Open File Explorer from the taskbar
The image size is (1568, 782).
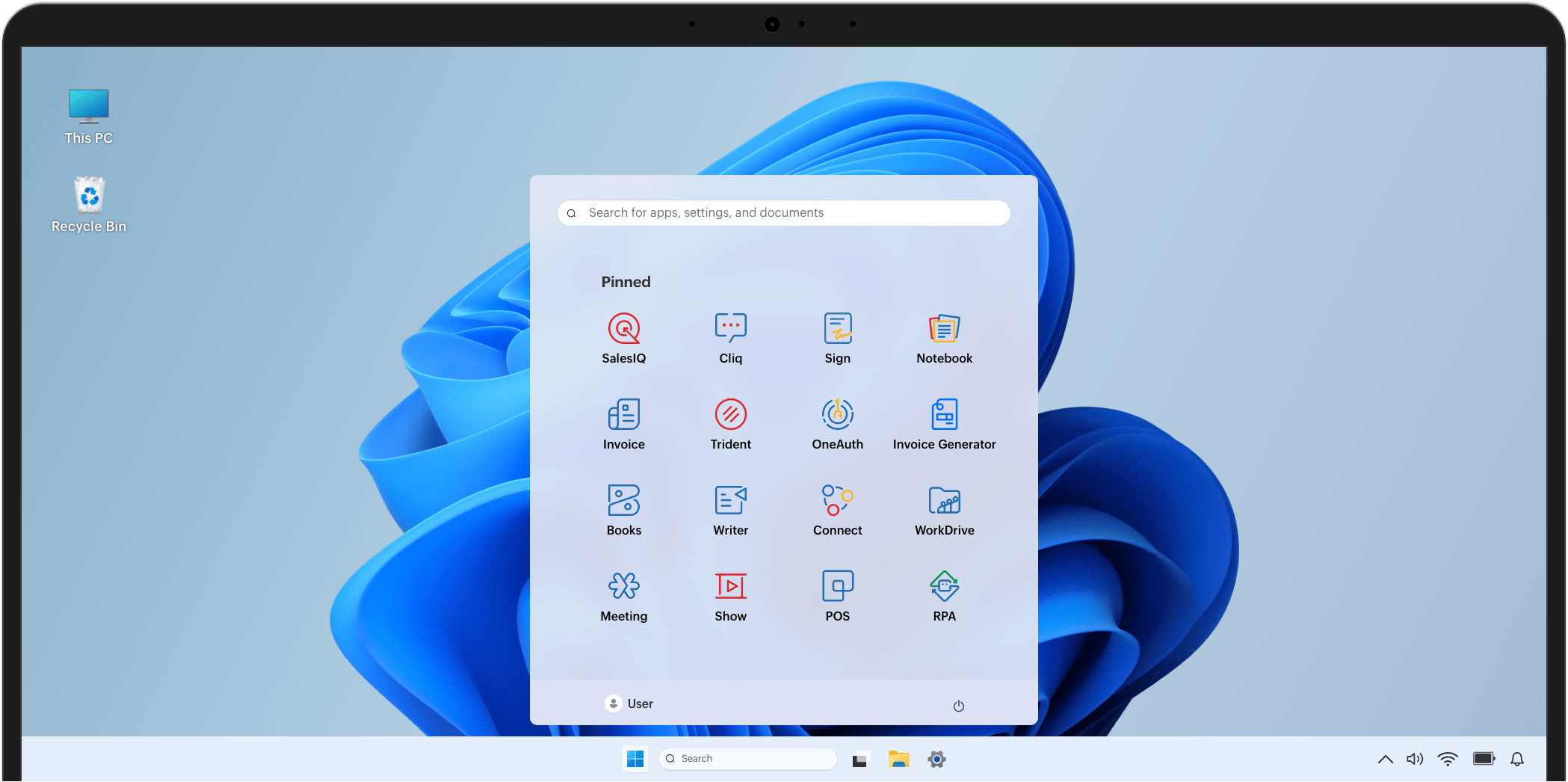[898, 760]
